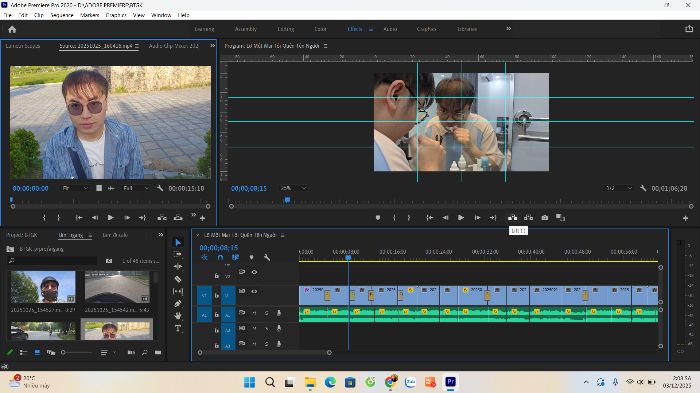This screenshot has width=700, height=393.
Task: Expand Project panel group overflow chevrons
Action: pyautogui.click(x=161, y=235)
